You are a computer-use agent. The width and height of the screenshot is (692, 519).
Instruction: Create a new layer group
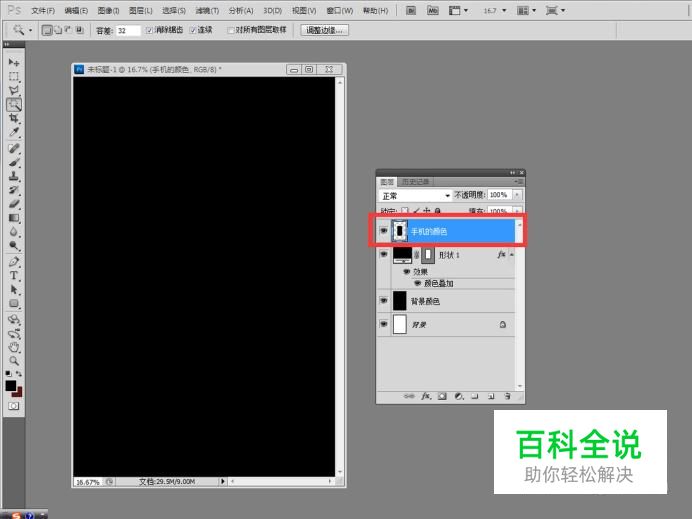(475, 396)
